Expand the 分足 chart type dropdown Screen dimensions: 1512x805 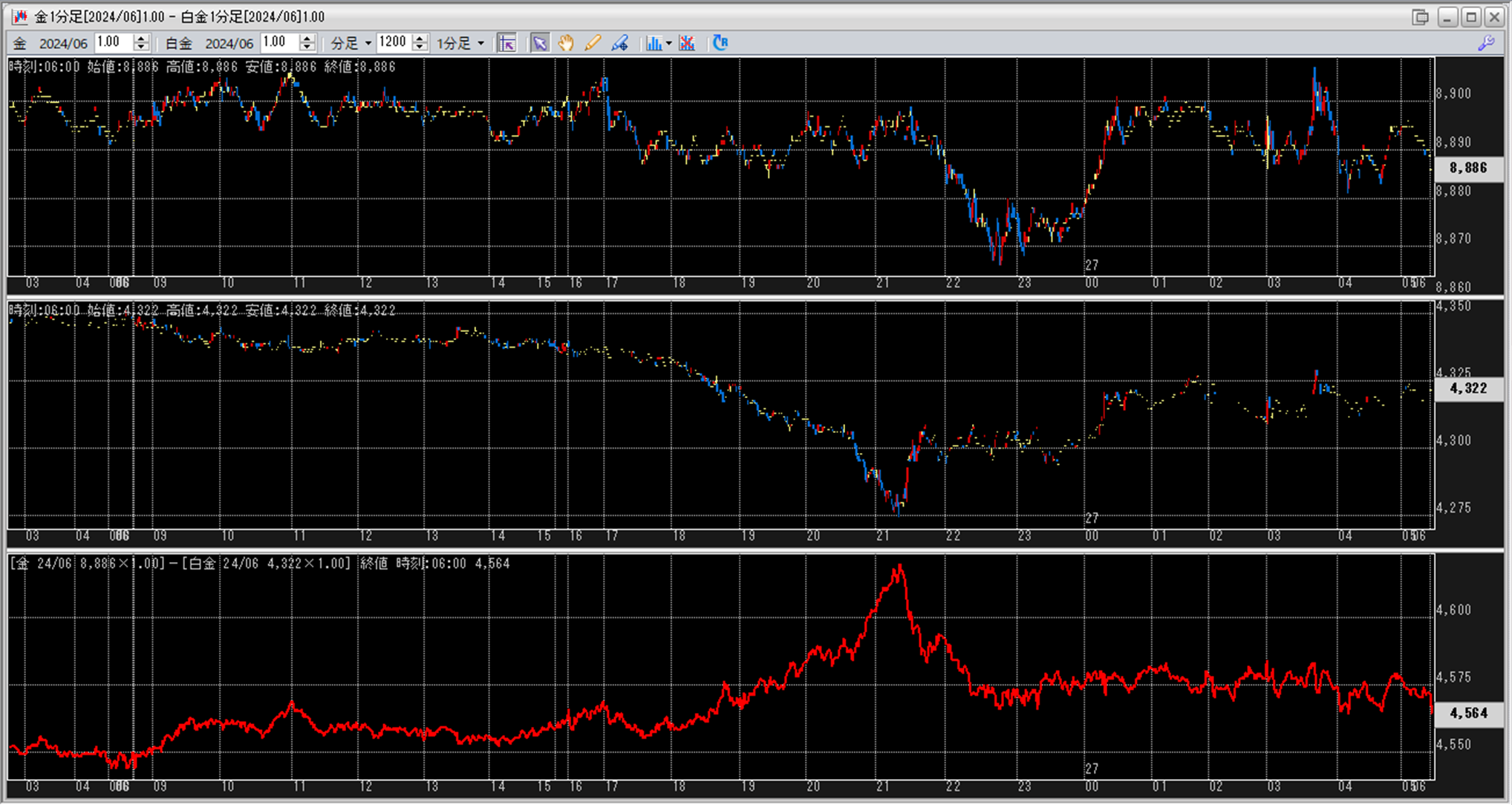pos(368,43)
